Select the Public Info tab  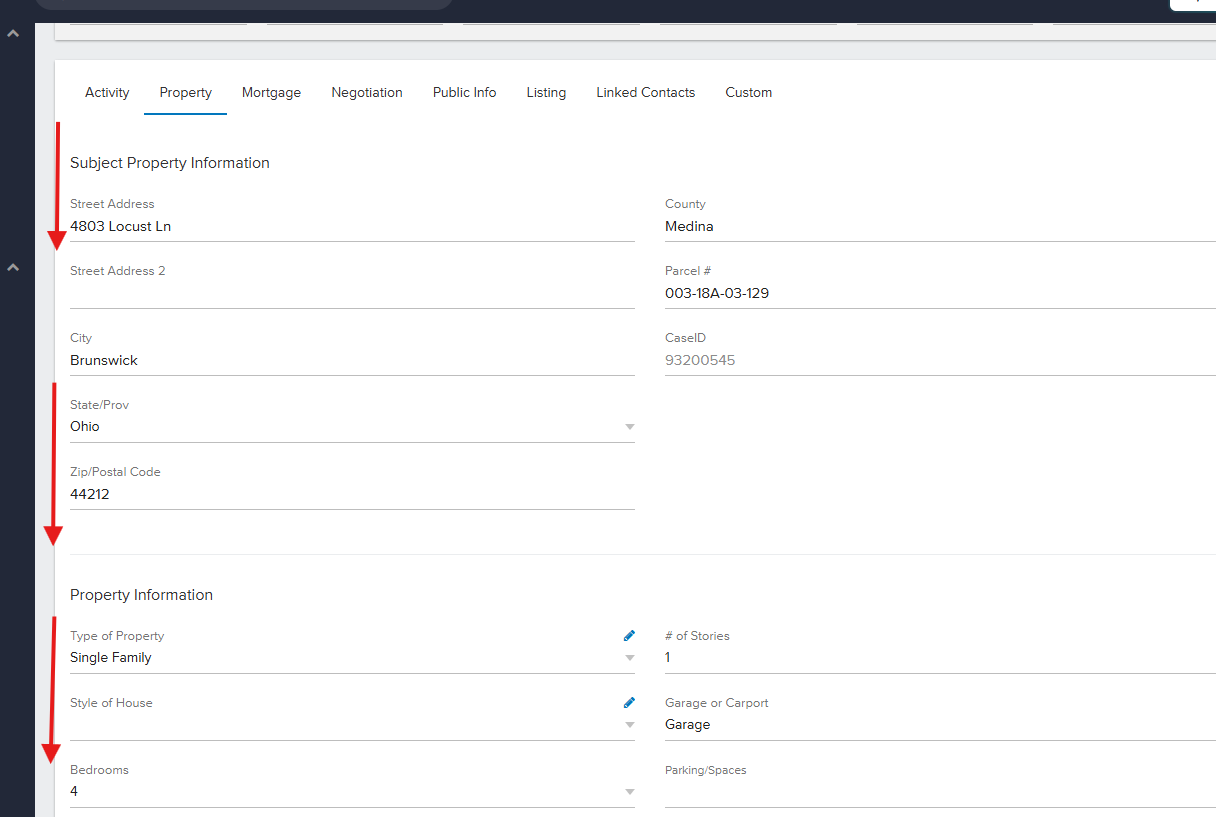pyautogui.click(x=464, y=92)
